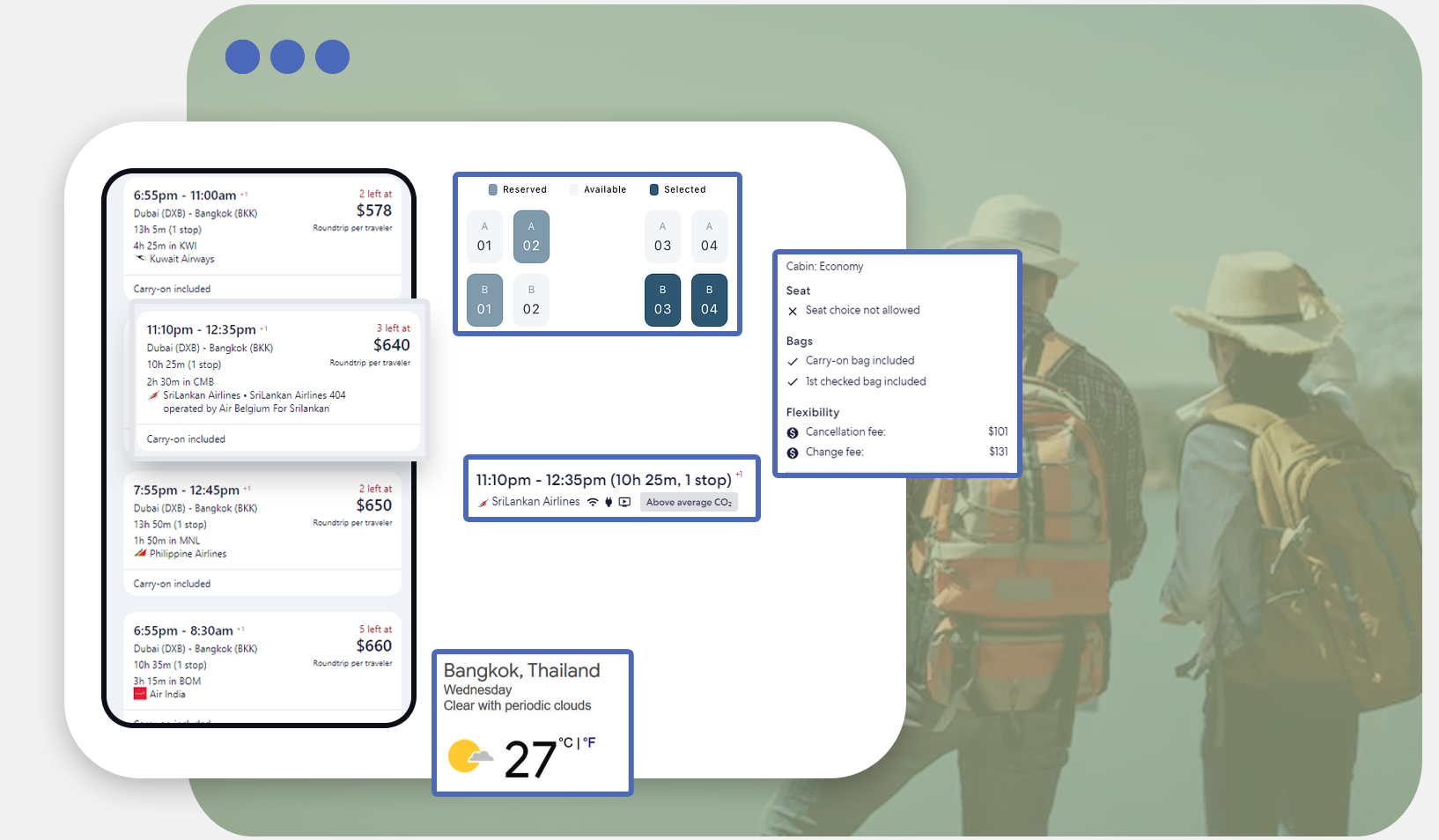Pick available seat B 02
1439x840 pixels.
[x=531, y=300]
